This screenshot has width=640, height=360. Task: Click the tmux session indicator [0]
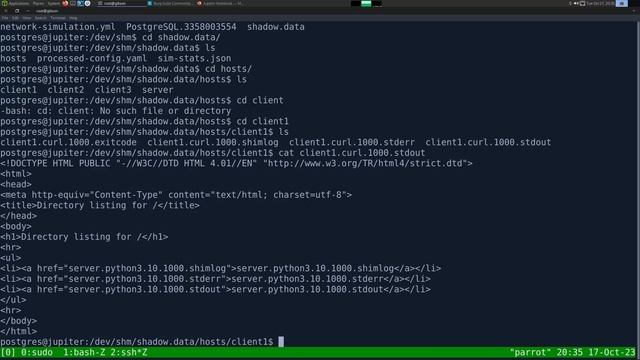tap(8, 353)
